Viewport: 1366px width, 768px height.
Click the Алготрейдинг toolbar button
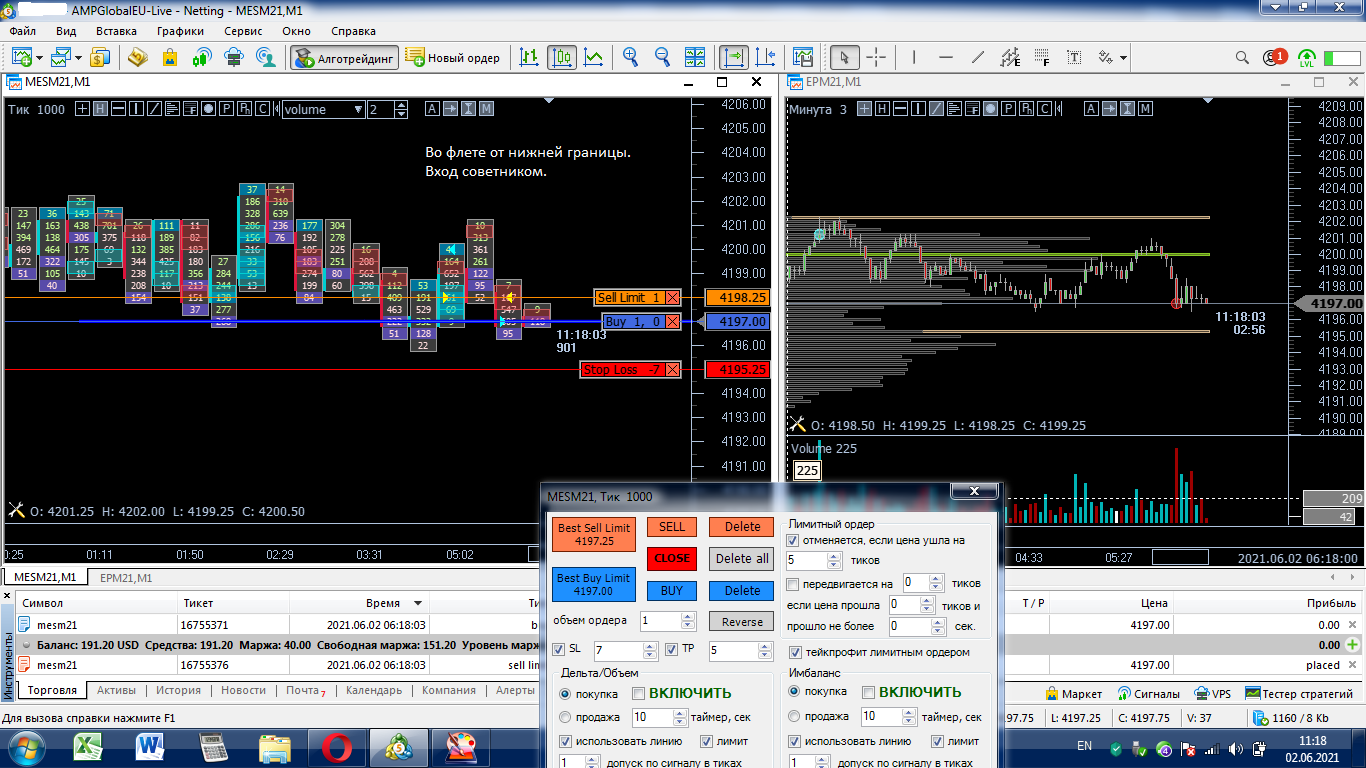pyautogui.click(x=345, y=58)
